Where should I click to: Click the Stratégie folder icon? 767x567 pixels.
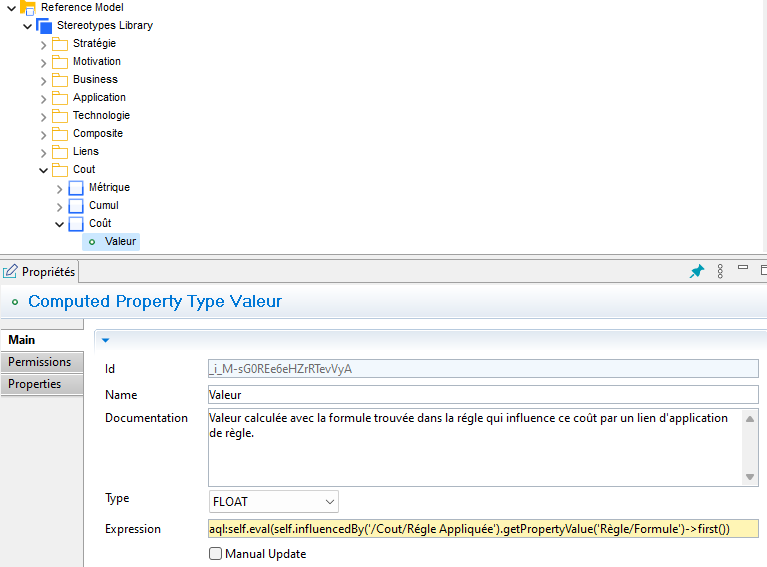tap(60, 43)
